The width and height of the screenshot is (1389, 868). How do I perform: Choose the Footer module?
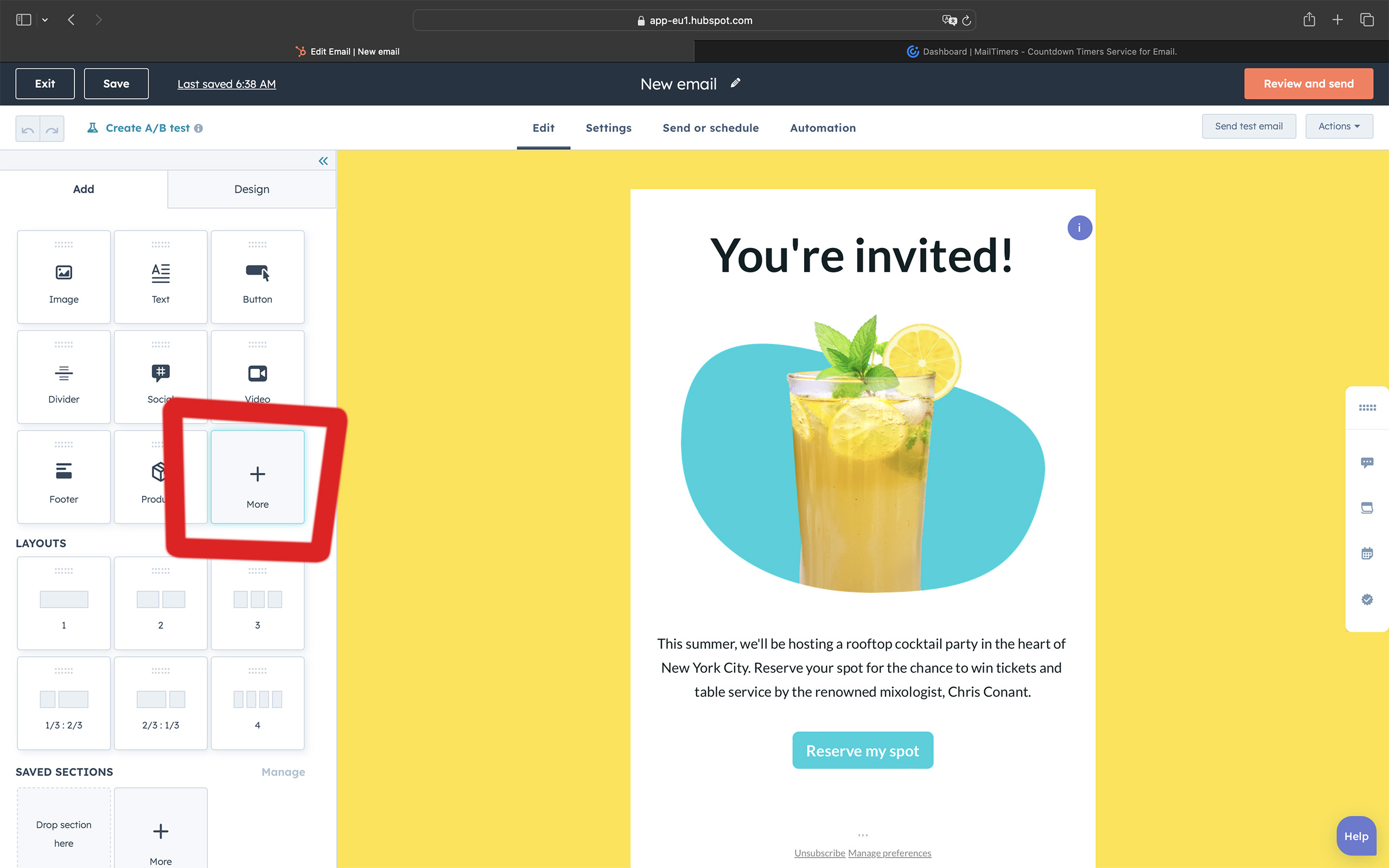coord(63,477)
